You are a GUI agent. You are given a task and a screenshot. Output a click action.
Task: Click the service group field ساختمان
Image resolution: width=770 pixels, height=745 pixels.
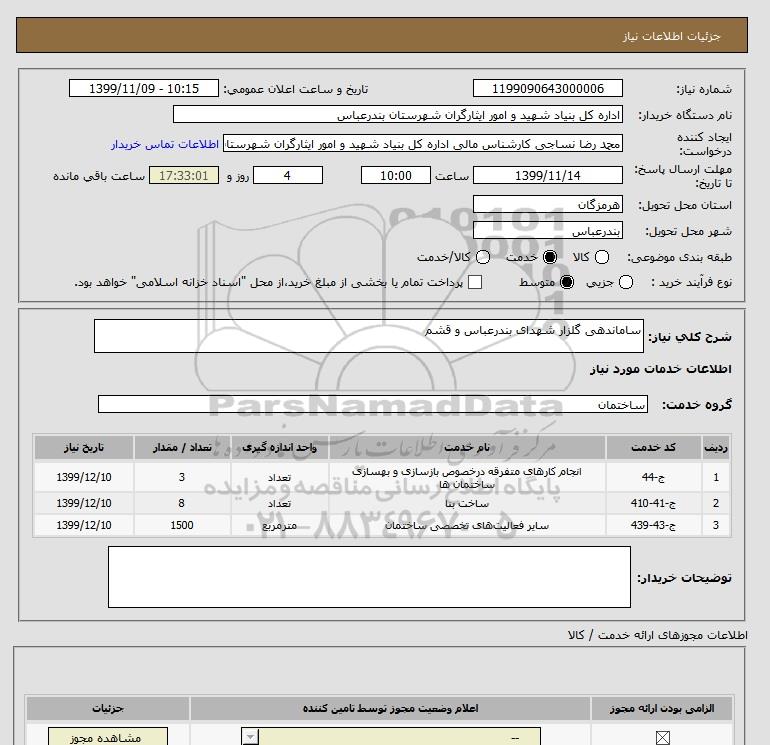(373, 404)
